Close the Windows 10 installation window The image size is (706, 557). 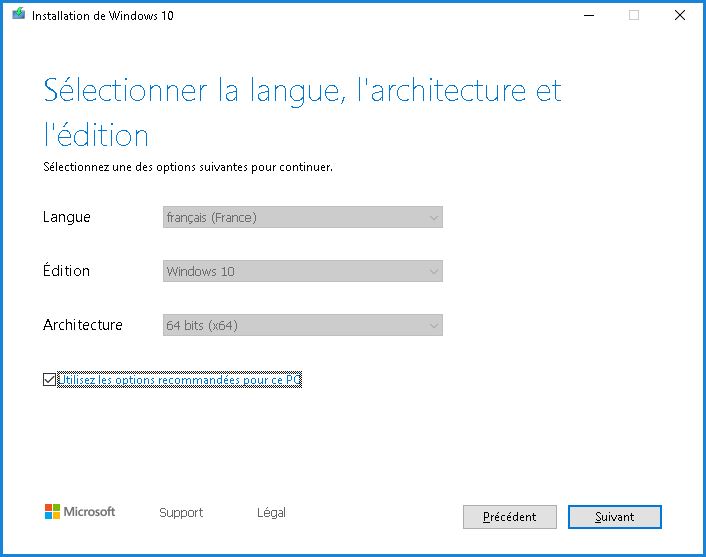pyautogui.click(x=680, y=15)
